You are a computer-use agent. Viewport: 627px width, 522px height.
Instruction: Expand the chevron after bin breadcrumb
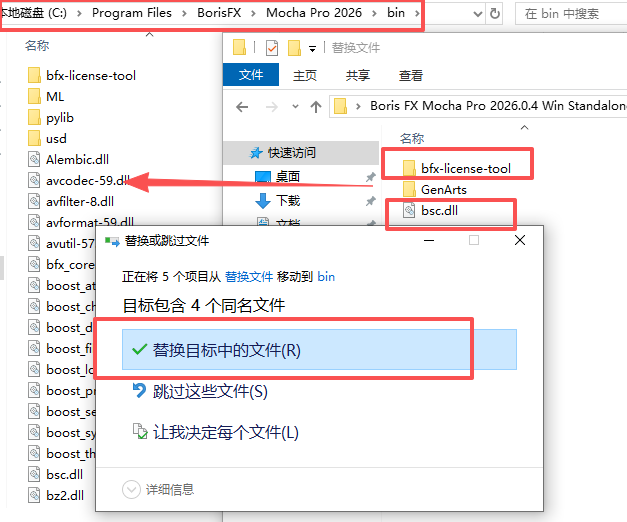click(417, 14)
